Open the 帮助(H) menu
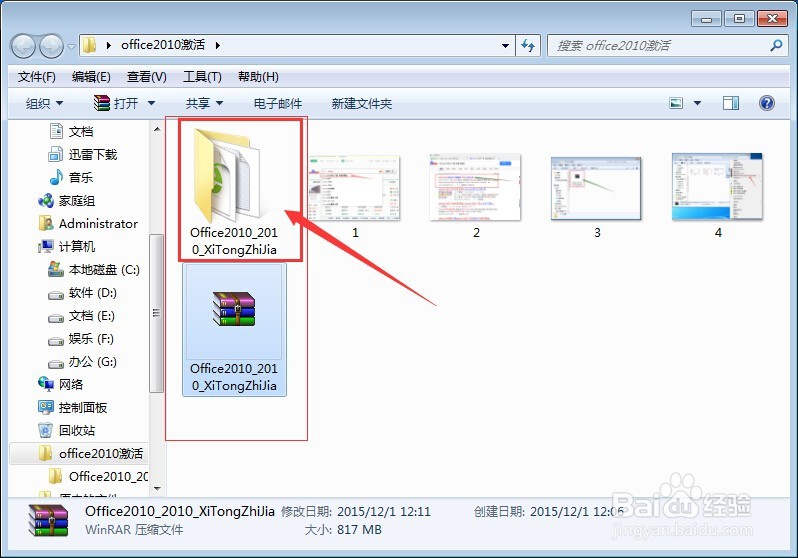798x558 pixels. (x=258, y=77)
